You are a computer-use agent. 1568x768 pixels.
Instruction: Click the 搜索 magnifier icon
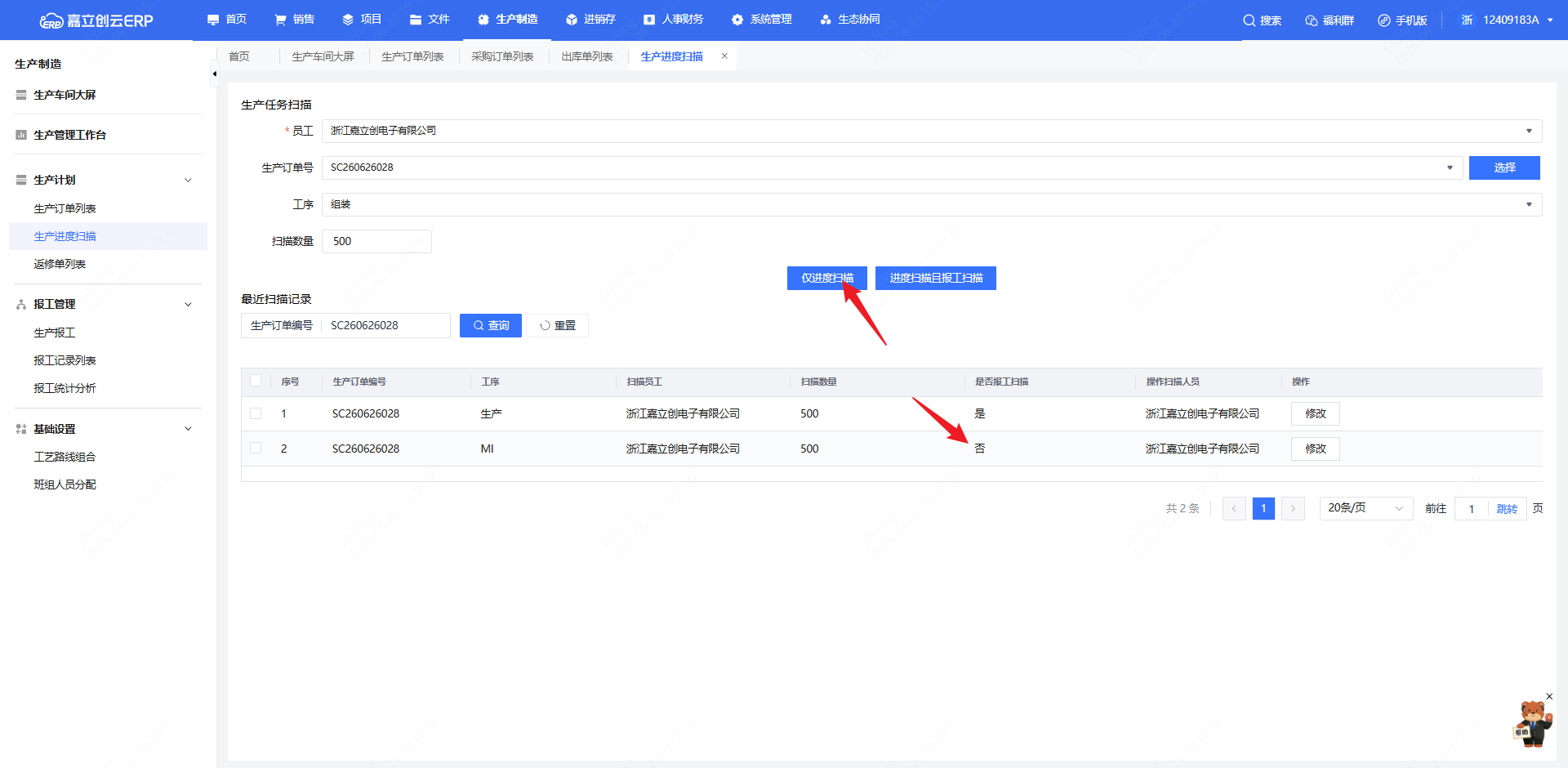pyautogui.click(x=1249, y=20)
